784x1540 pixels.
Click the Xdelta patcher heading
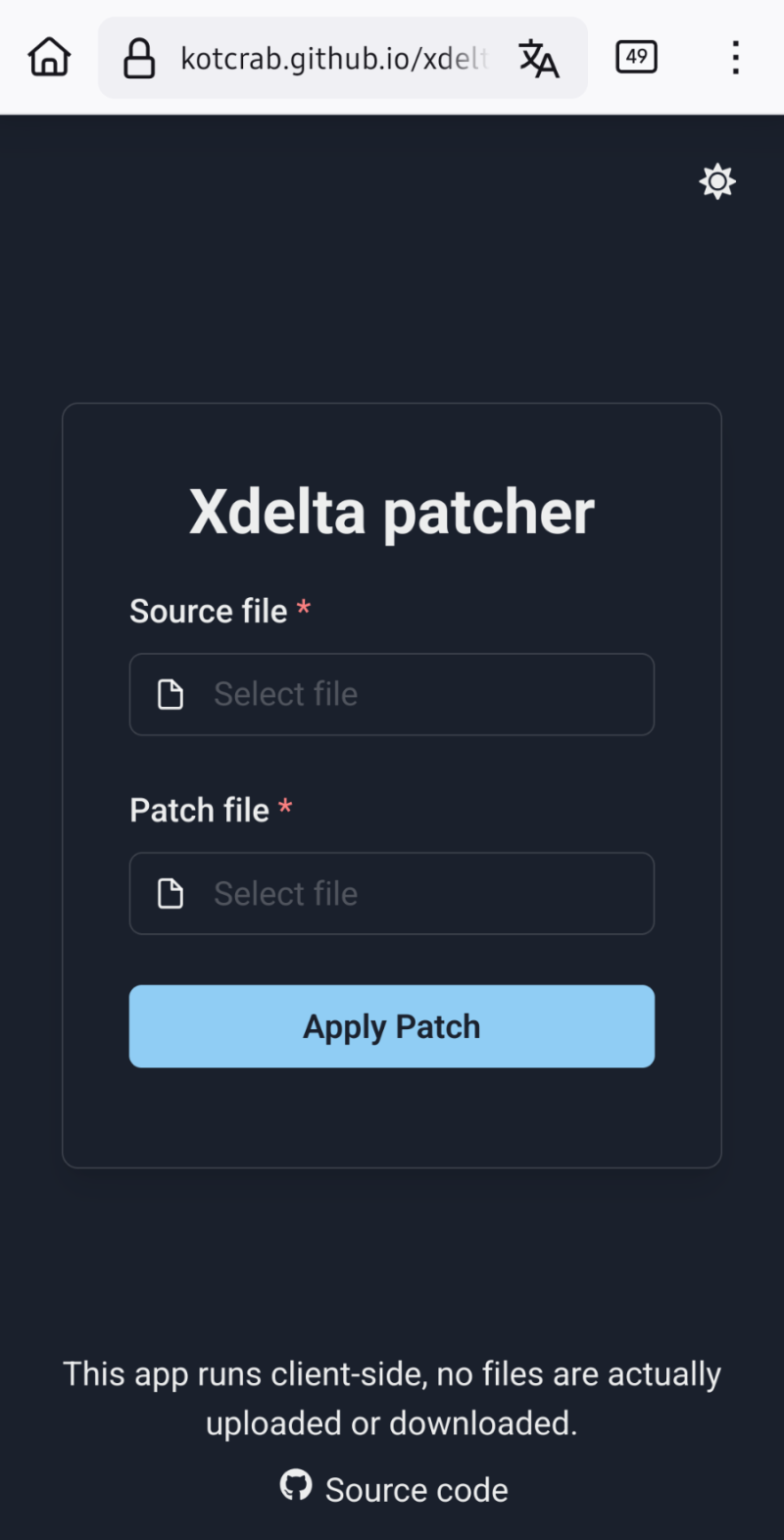coord(392,509)
